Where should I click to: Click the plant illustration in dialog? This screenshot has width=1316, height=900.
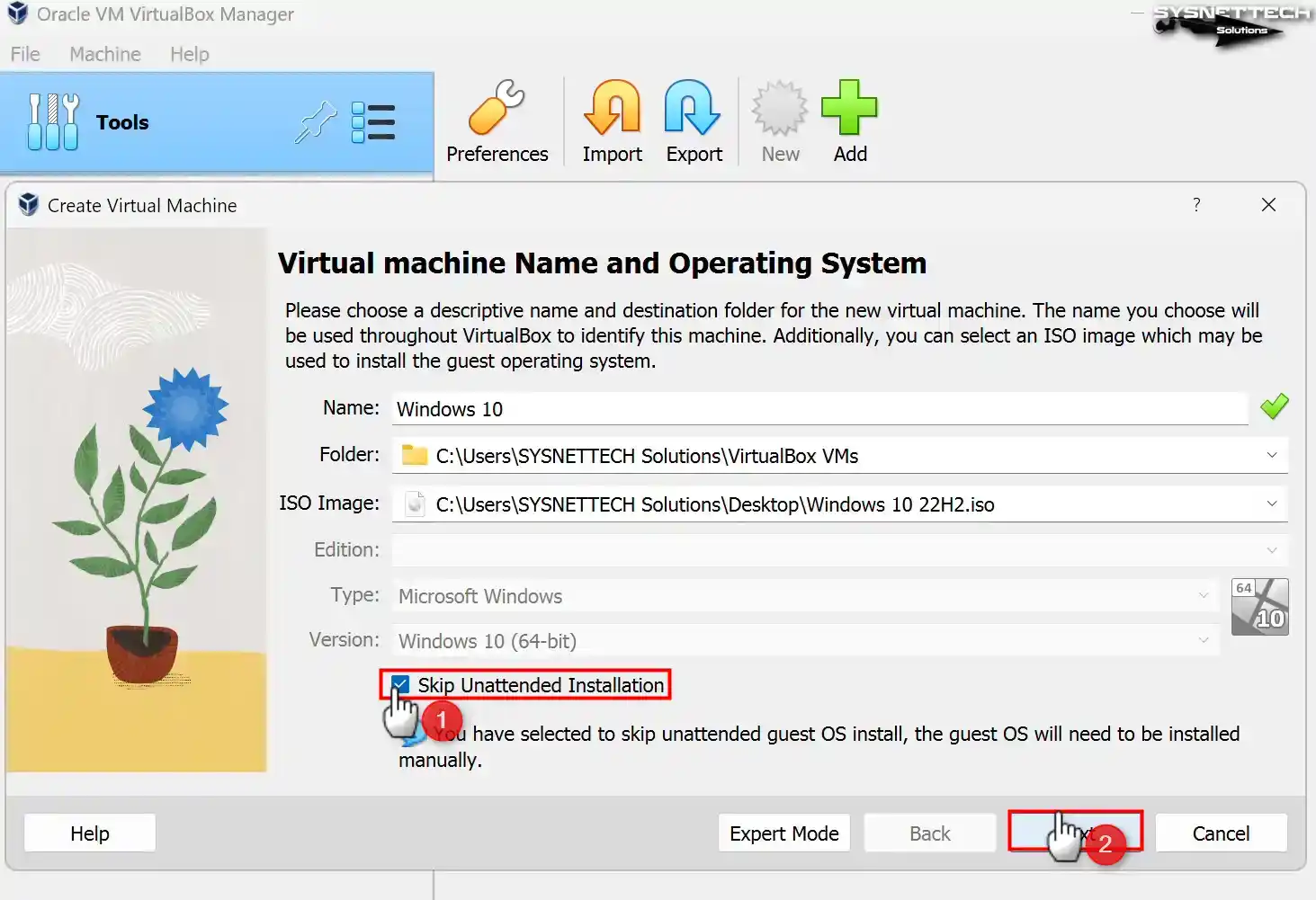138,500
